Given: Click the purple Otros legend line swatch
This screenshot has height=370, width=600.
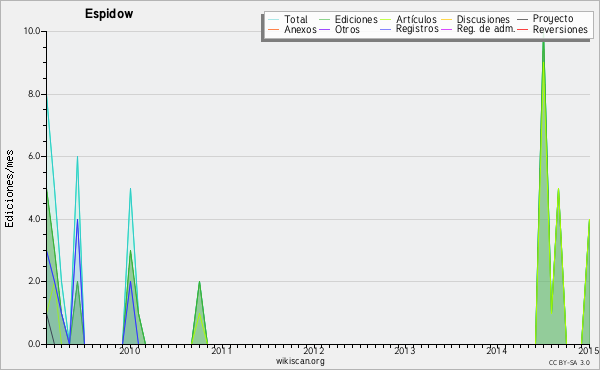Looking at the screenshot, I should [x=324, y=29].
